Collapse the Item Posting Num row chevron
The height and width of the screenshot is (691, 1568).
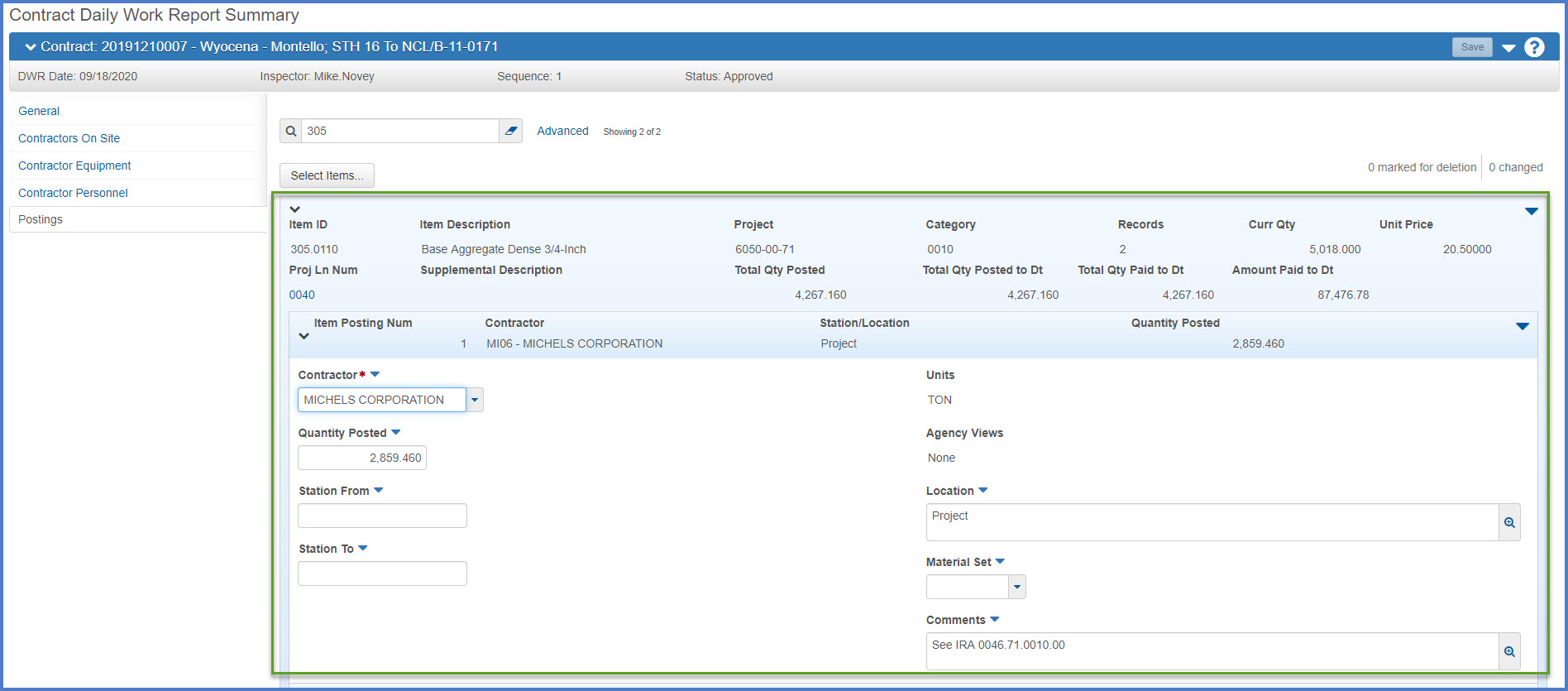(x=304, y=335)
